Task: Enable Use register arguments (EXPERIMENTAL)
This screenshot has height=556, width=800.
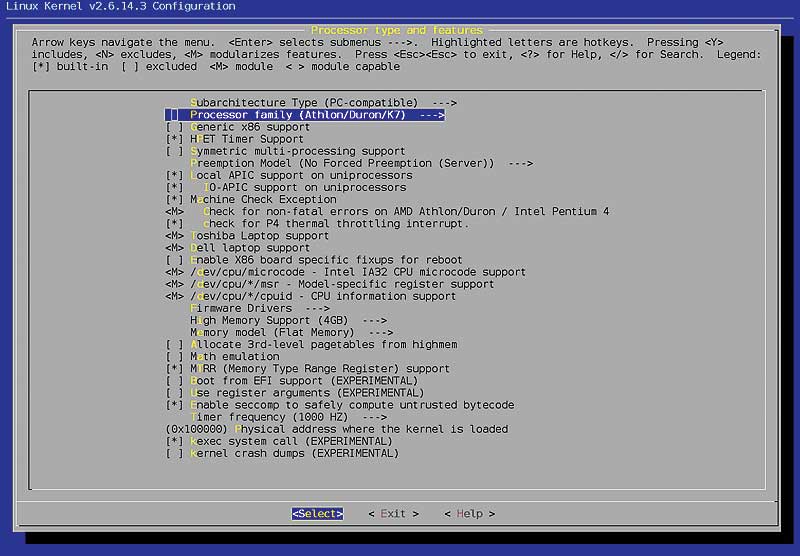Action: (295, 393)
